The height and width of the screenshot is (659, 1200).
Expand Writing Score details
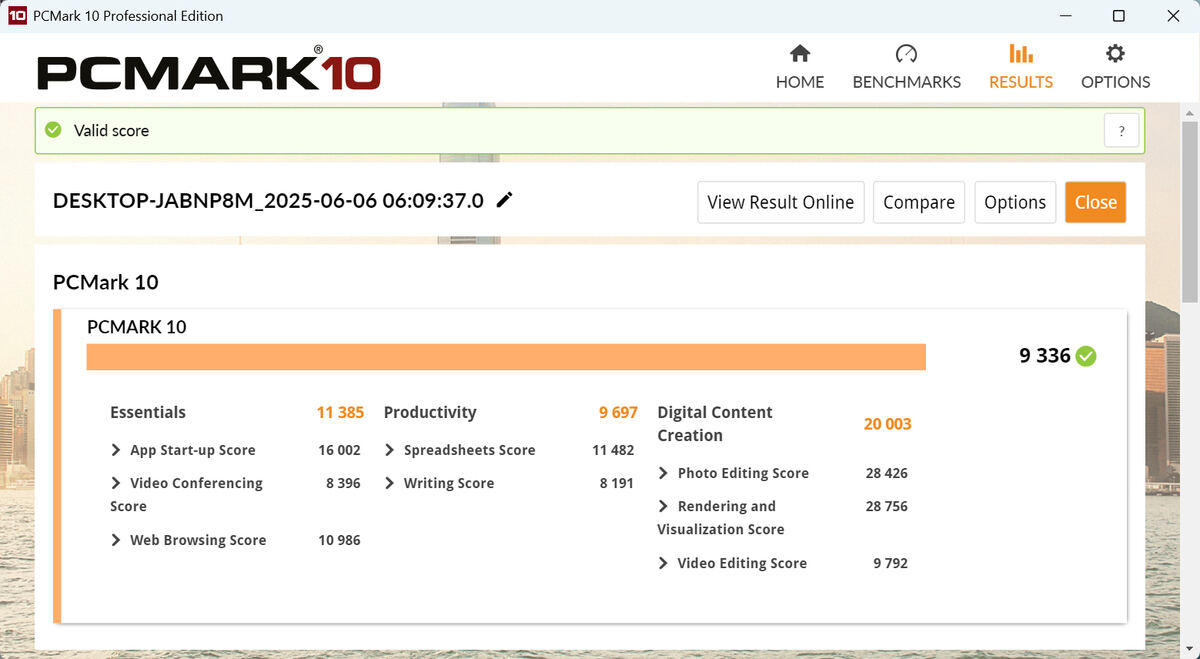click(x=390, y=483)
